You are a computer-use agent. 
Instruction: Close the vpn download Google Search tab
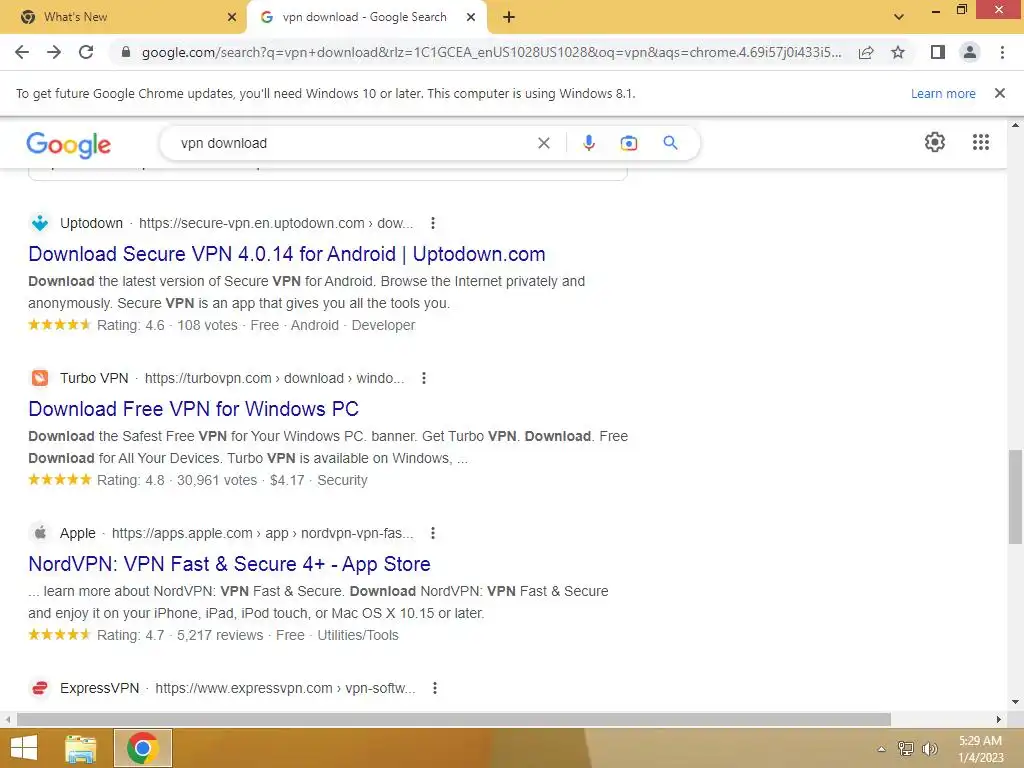471,17
